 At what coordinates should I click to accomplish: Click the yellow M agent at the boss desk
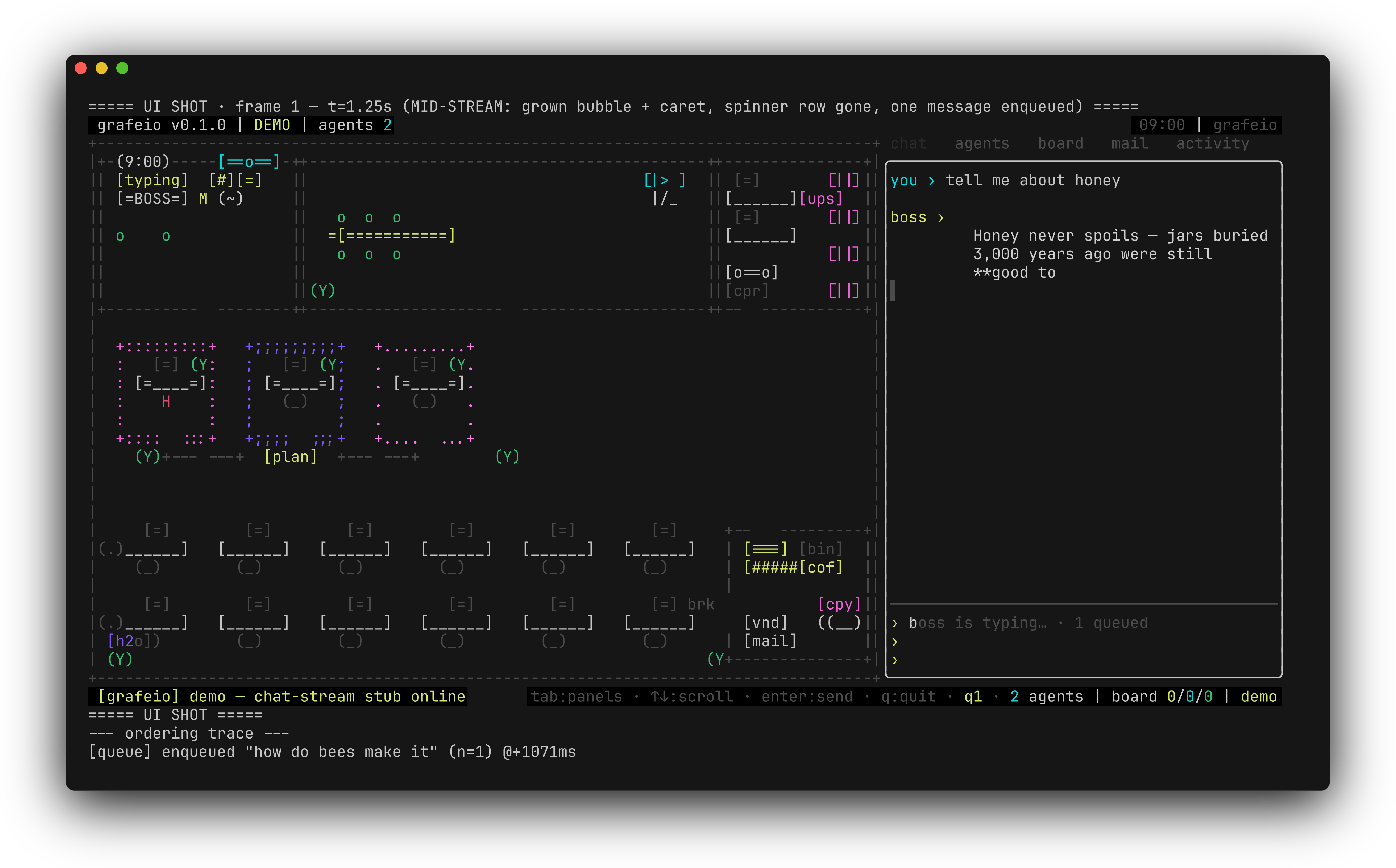[x=203, y=199]
